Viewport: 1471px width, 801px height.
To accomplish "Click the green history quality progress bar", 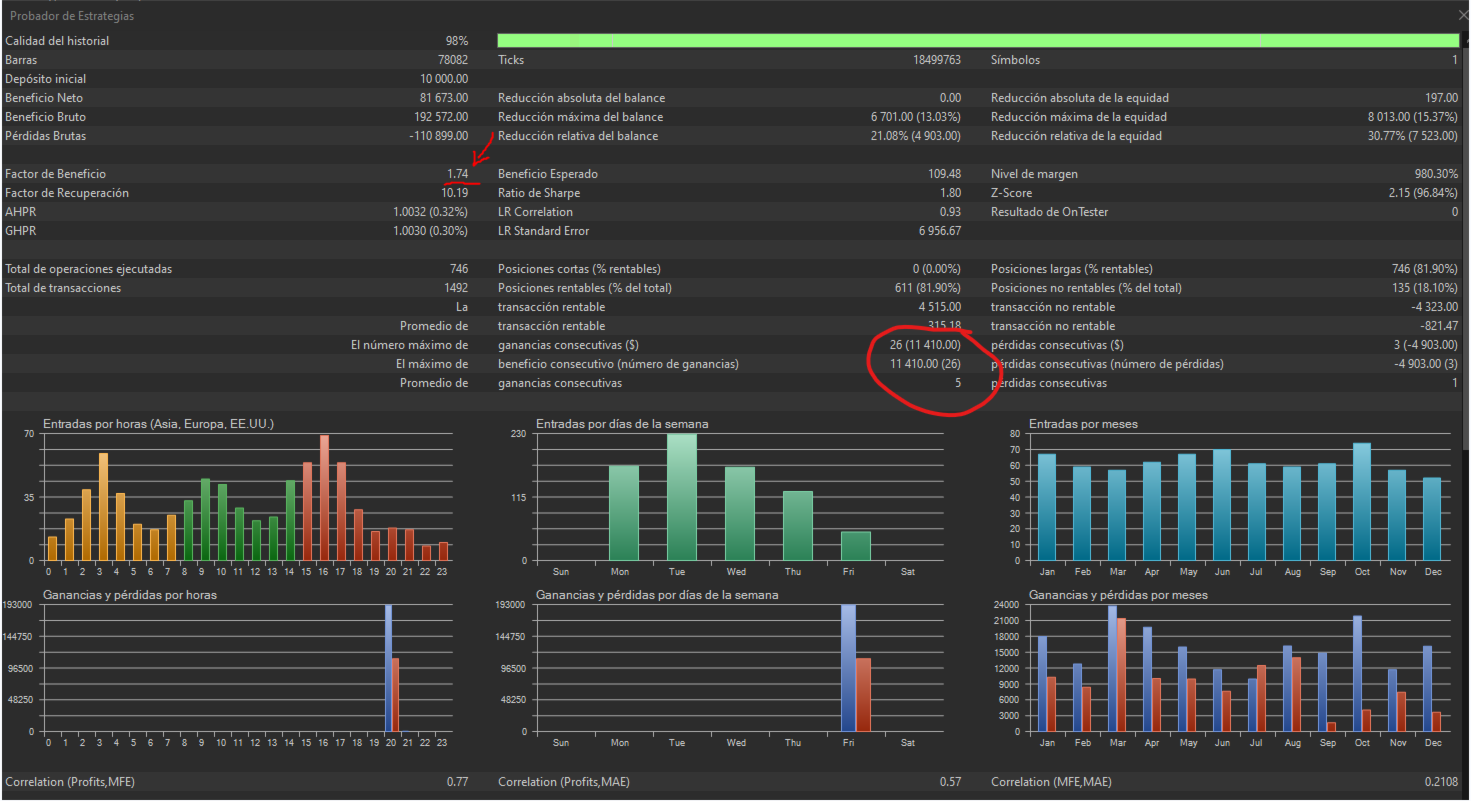I will (x=978, y=40).
